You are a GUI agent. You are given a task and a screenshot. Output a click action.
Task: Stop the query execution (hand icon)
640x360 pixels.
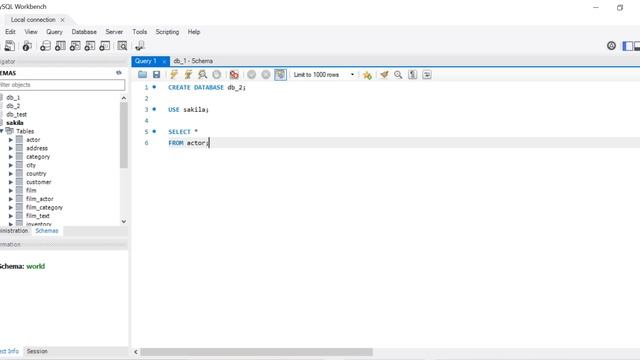217,75
